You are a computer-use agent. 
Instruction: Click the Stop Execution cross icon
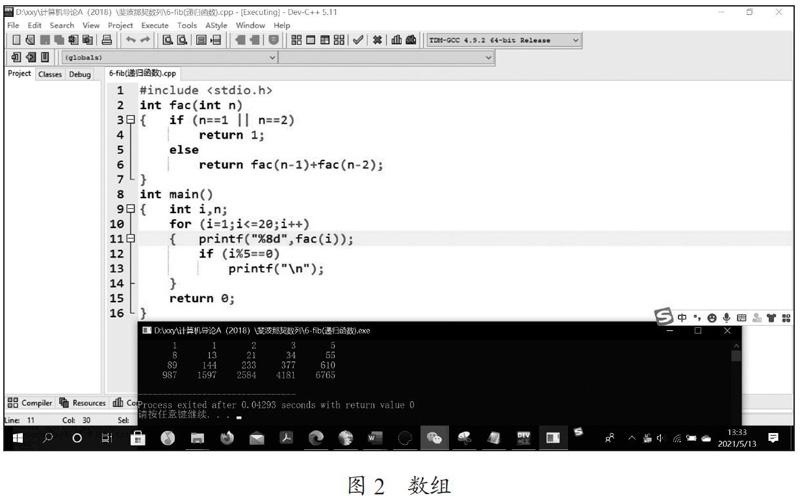click(x=378, y=40)
